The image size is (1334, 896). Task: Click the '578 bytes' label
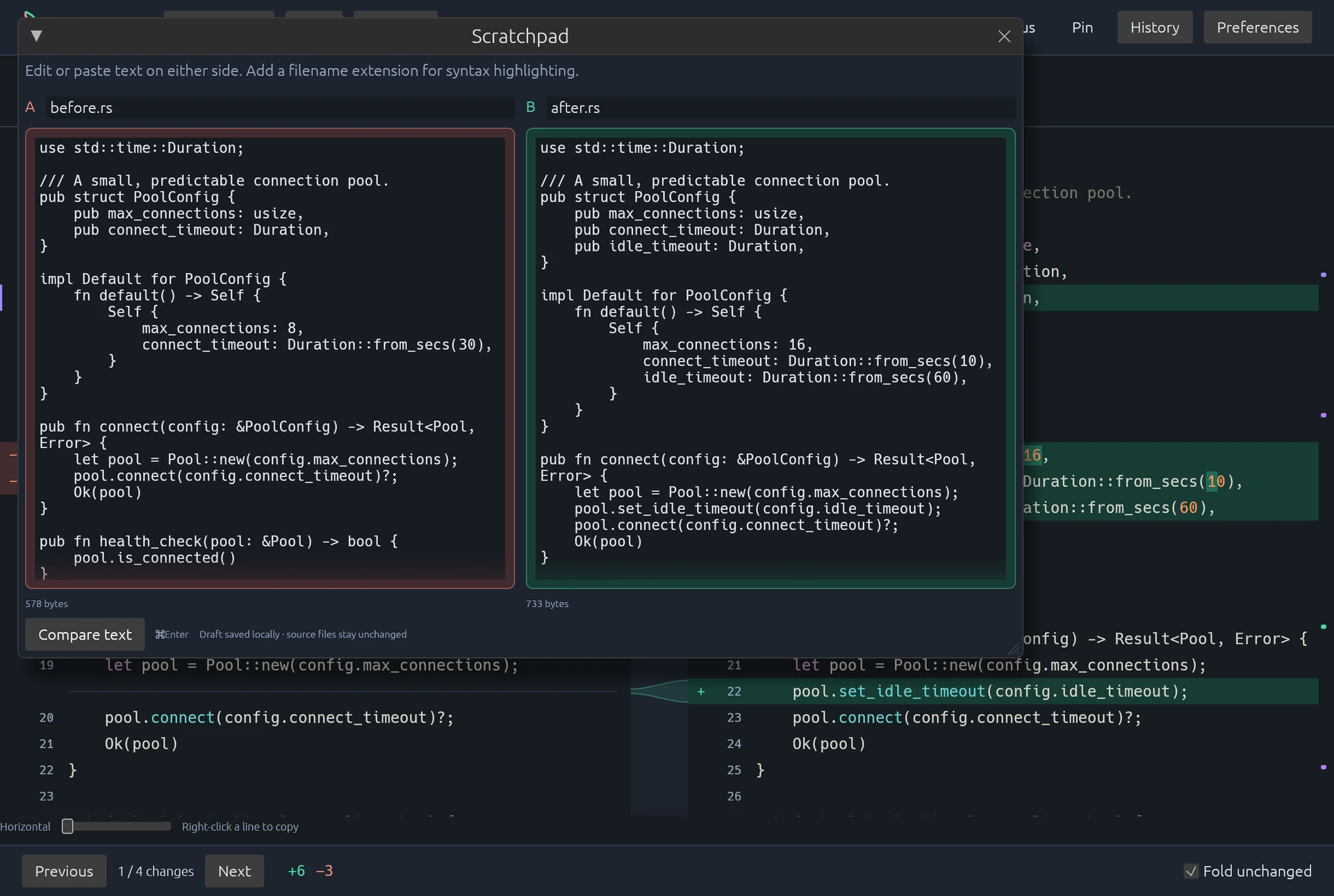47,604
